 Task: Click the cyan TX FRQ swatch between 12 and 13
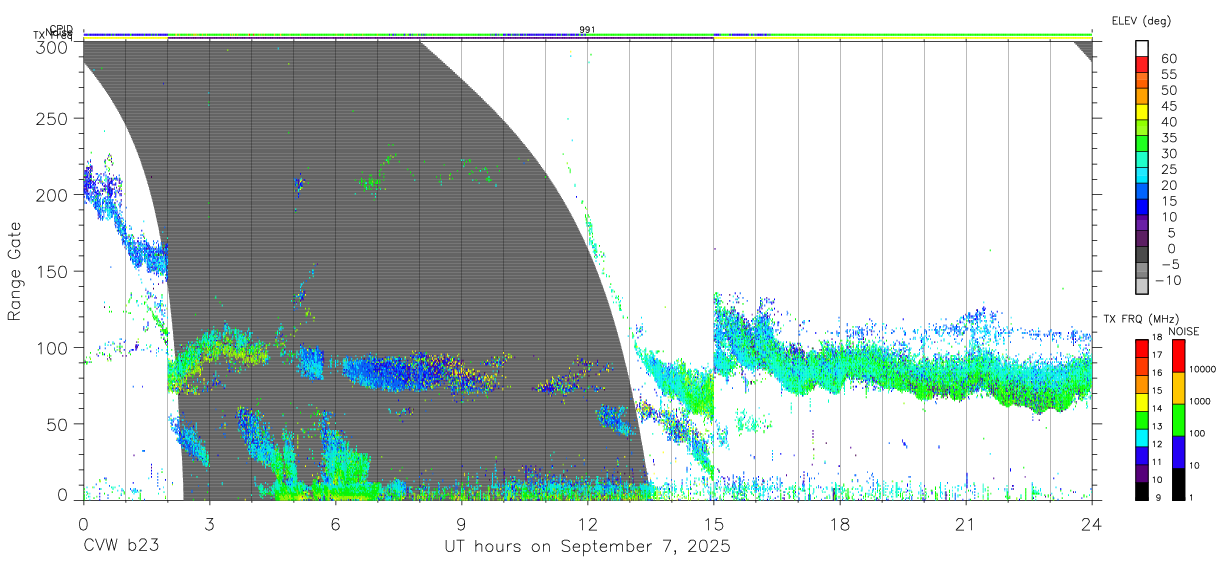click(1143, 437)
